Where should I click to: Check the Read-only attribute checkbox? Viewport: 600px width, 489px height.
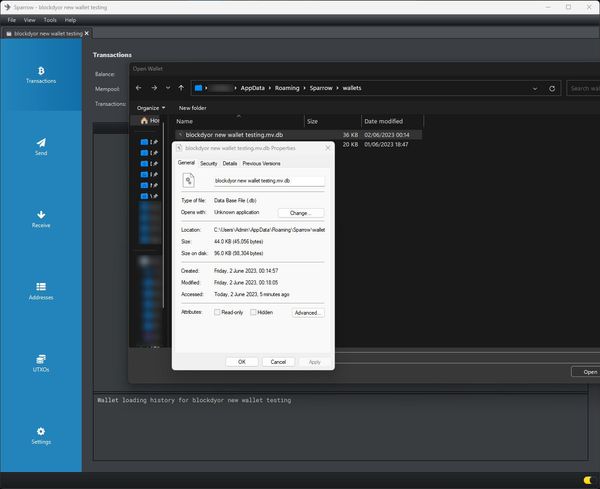218,312
